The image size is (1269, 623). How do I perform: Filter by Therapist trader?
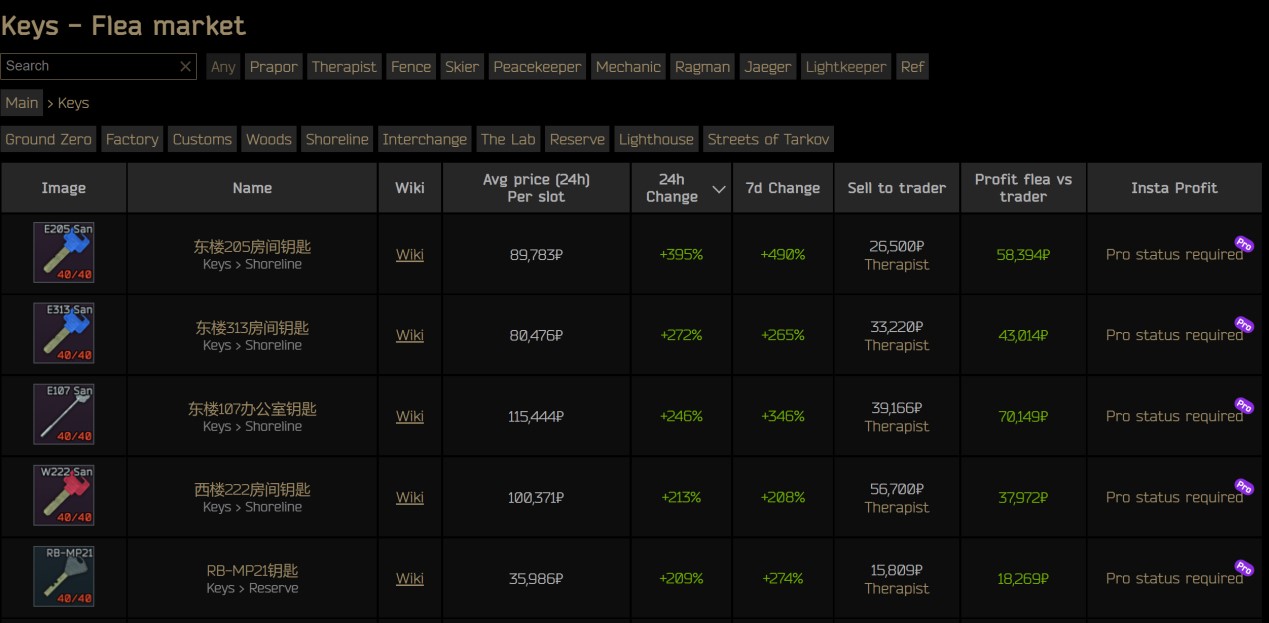tap(344, 67)
